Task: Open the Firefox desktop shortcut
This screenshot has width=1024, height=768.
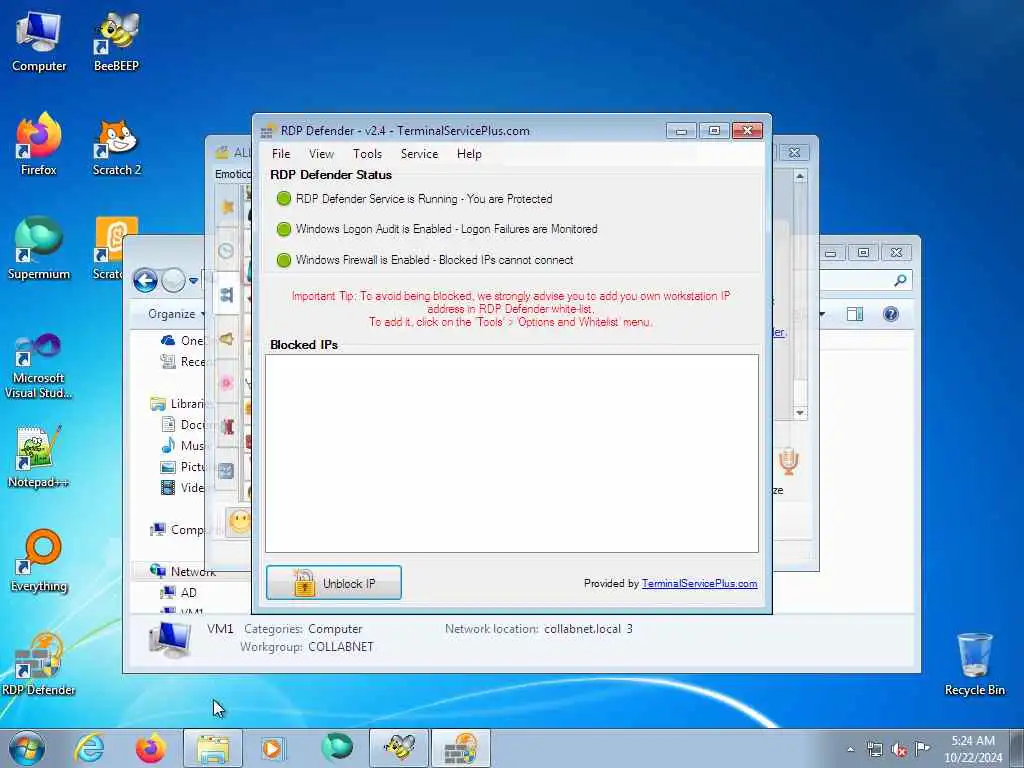Action: [39, 145]
